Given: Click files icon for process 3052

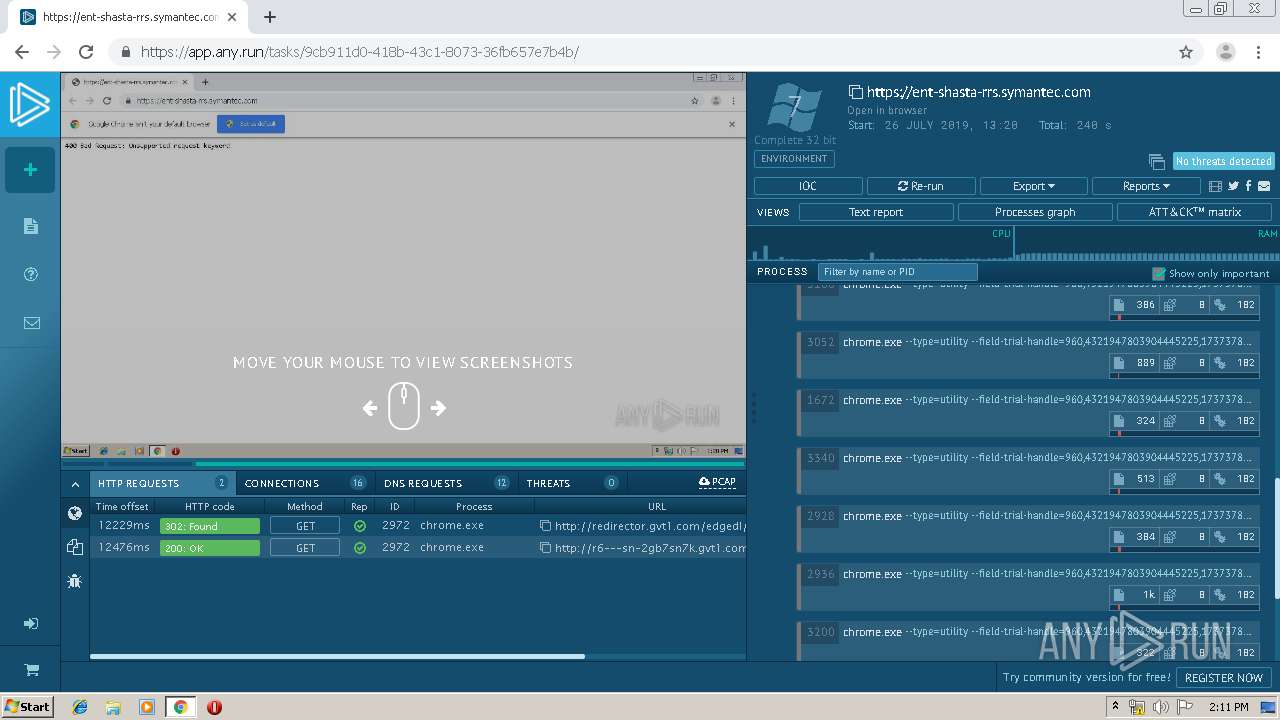Looking at the screenshot, I should click(x=1120, y=363).
